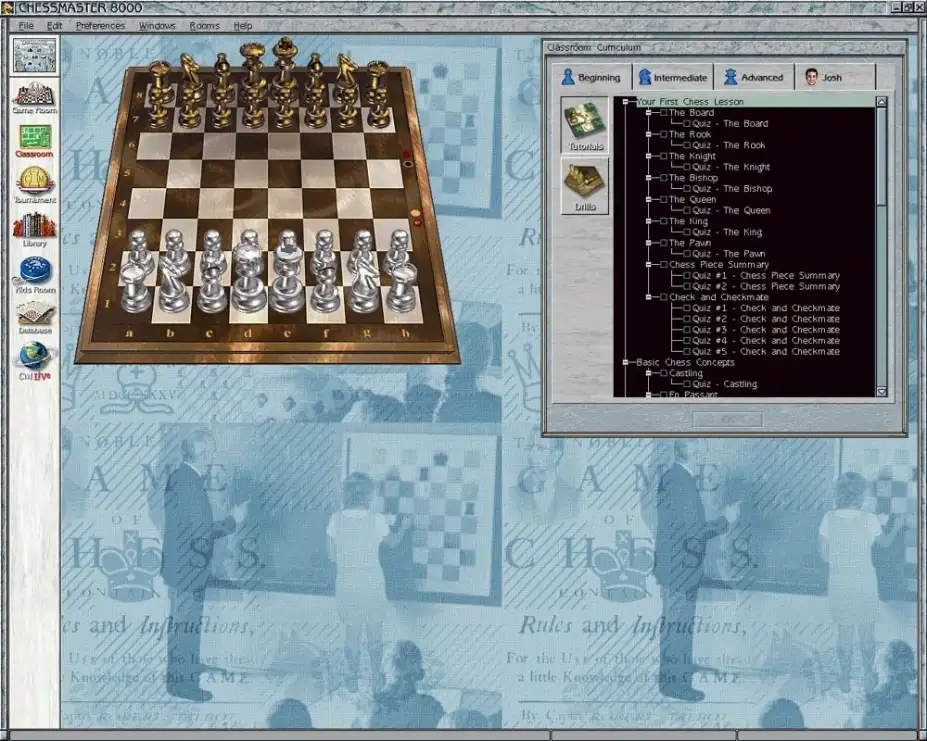The image size is (927, 741).
Task: Check the Quiz - The Queen box
Action: coord(687,210)
